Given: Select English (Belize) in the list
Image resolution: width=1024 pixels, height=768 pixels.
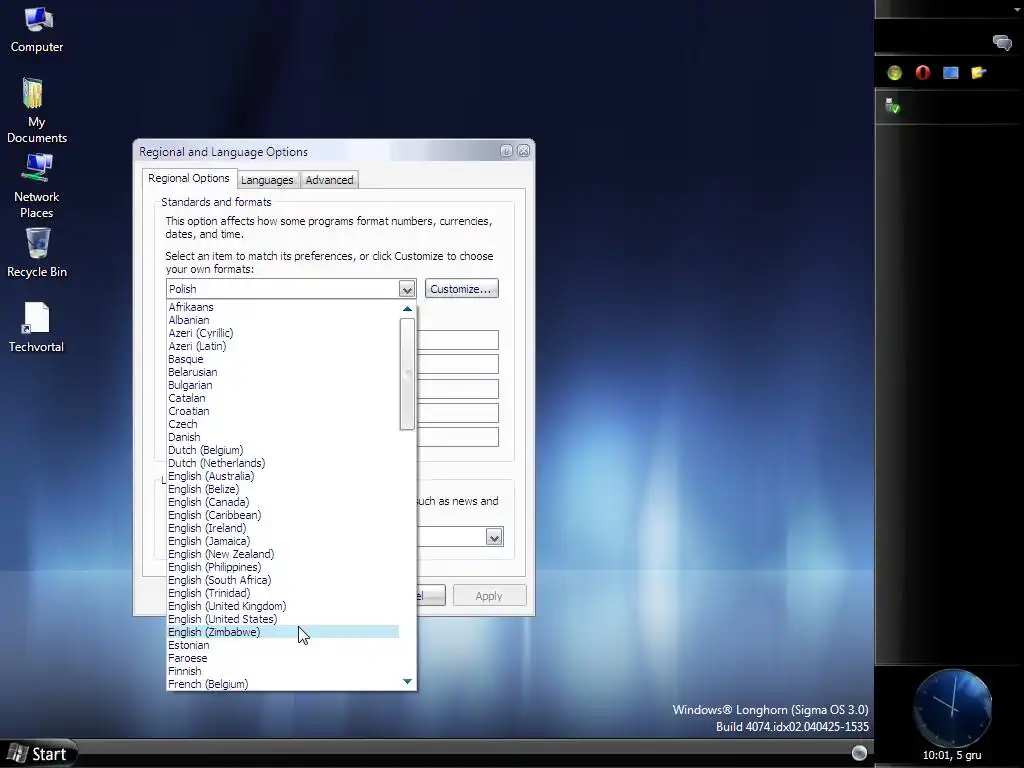Looking at the screenshot, I should click(x=283, y=489).
